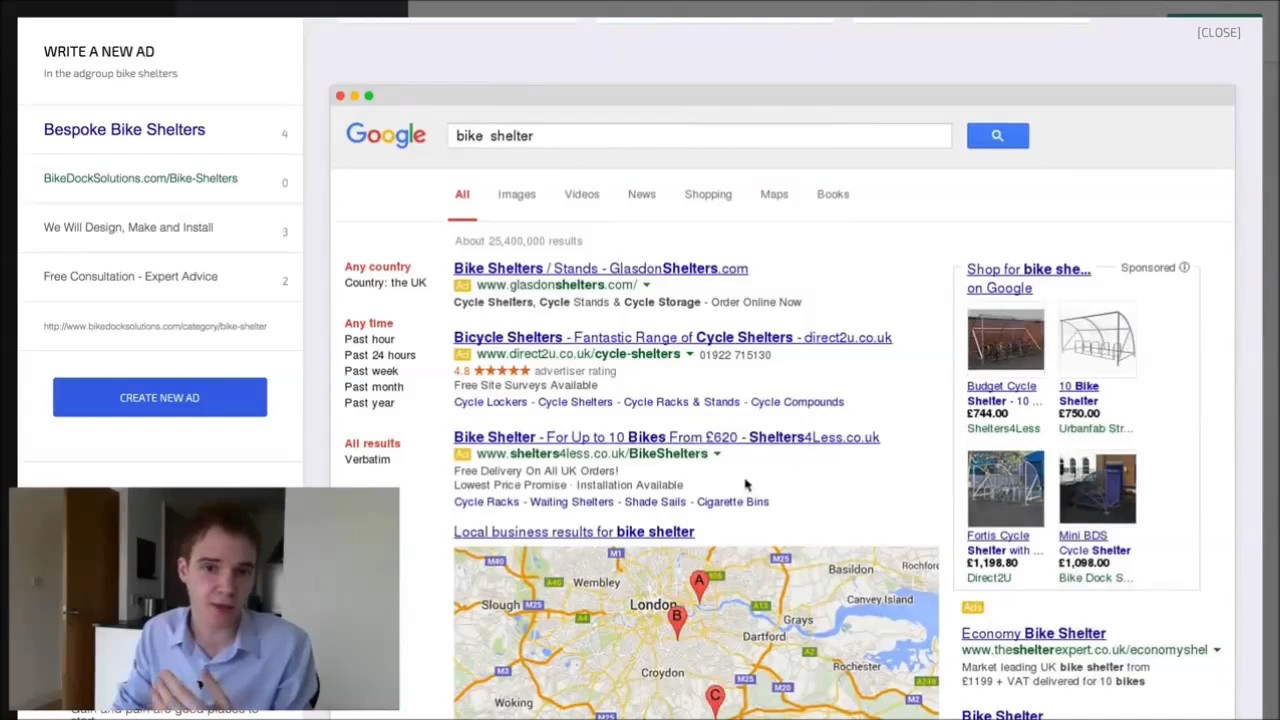
Task: Open the Any country filter
Action: (378, 267)
